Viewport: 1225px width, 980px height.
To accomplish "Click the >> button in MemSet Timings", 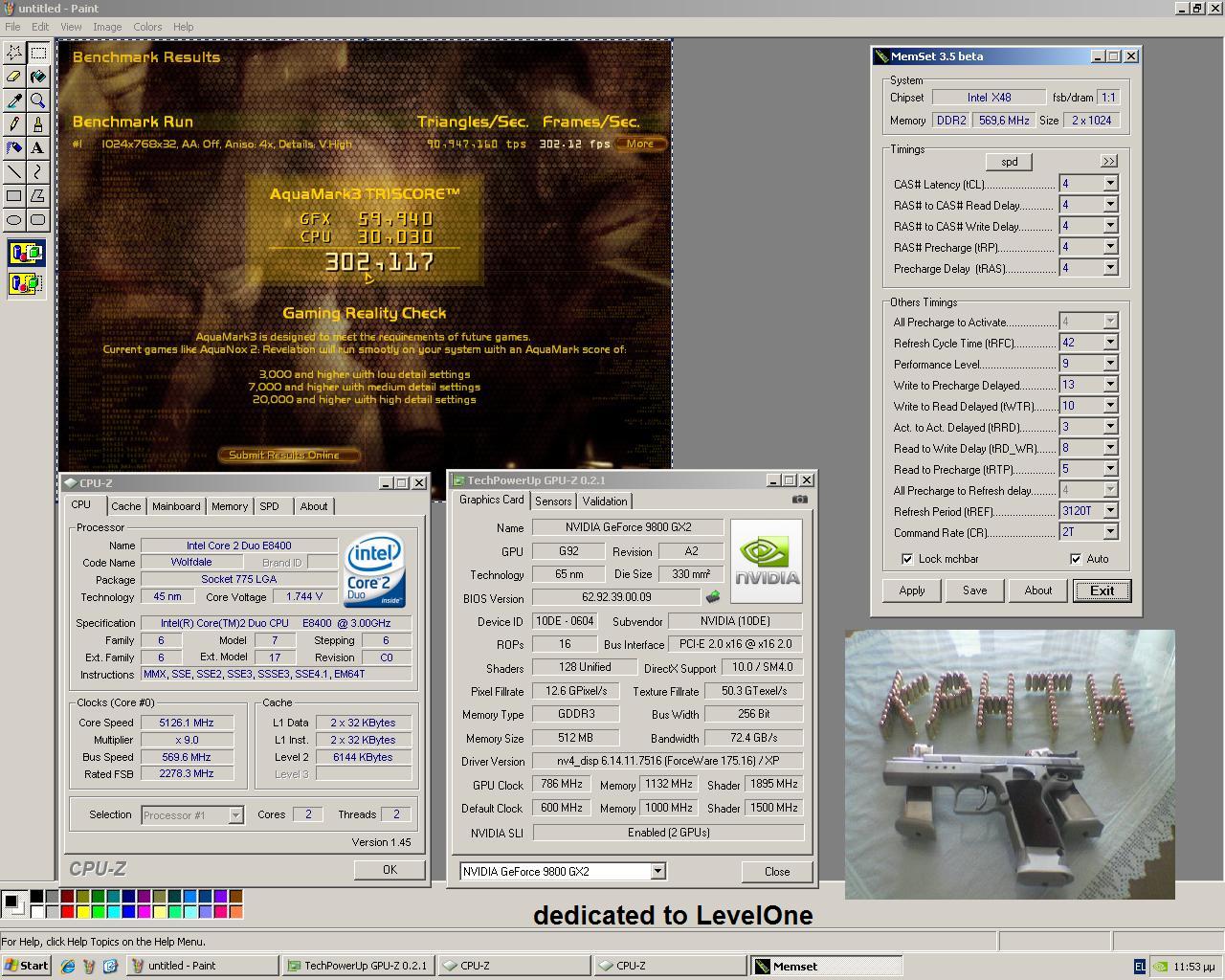I will point(1108,162).
